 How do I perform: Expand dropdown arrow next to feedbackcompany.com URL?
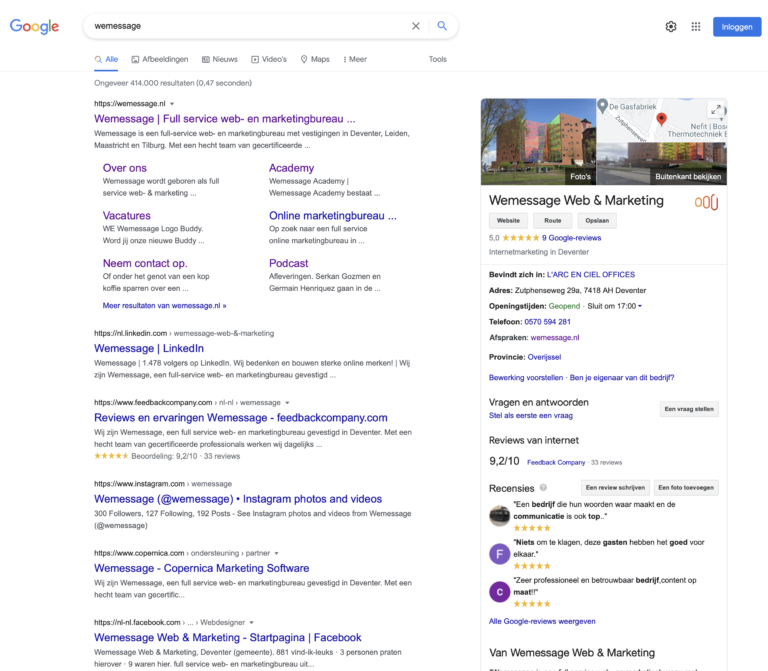point(288,403)
